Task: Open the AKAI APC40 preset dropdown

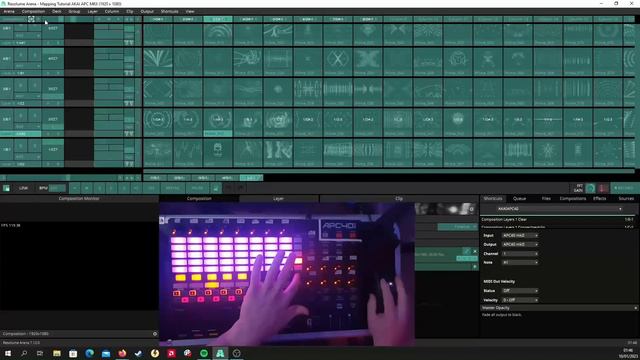Action: click(560, 209)
